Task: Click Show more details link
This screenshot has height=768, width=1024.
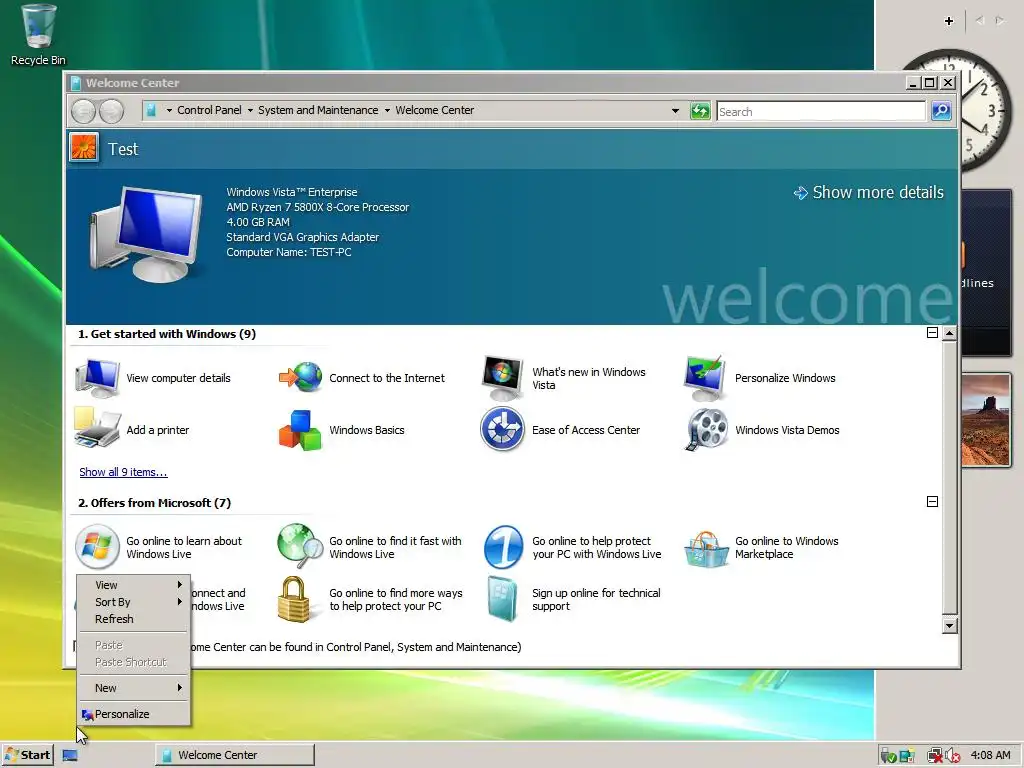Action: [x=869, y=192]
